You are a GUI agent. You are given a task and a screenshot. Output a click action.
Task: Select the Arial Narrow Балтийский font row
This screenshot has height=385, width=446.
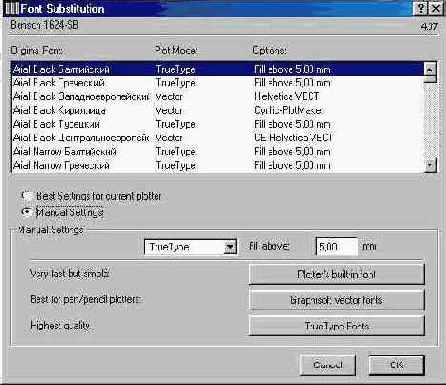coord(217,151)
